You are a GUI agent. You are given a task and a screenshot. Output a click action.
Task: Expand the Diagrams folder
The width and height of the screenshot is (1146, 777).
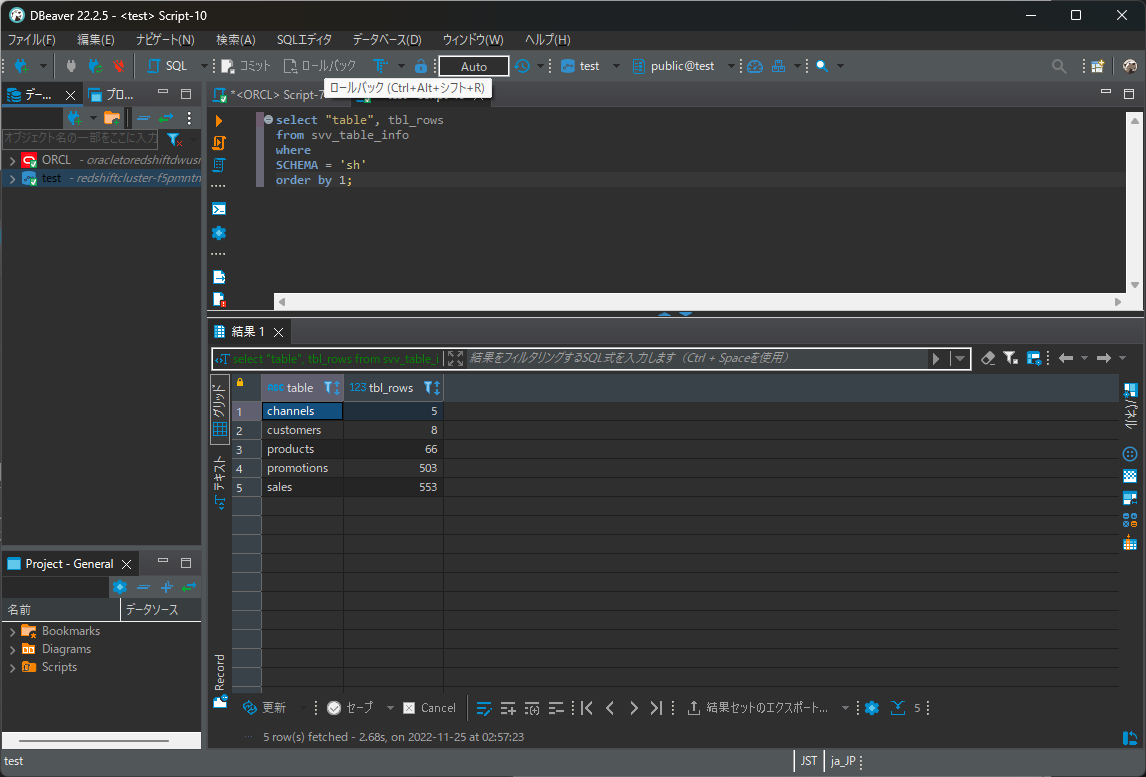tap(12, 649)
